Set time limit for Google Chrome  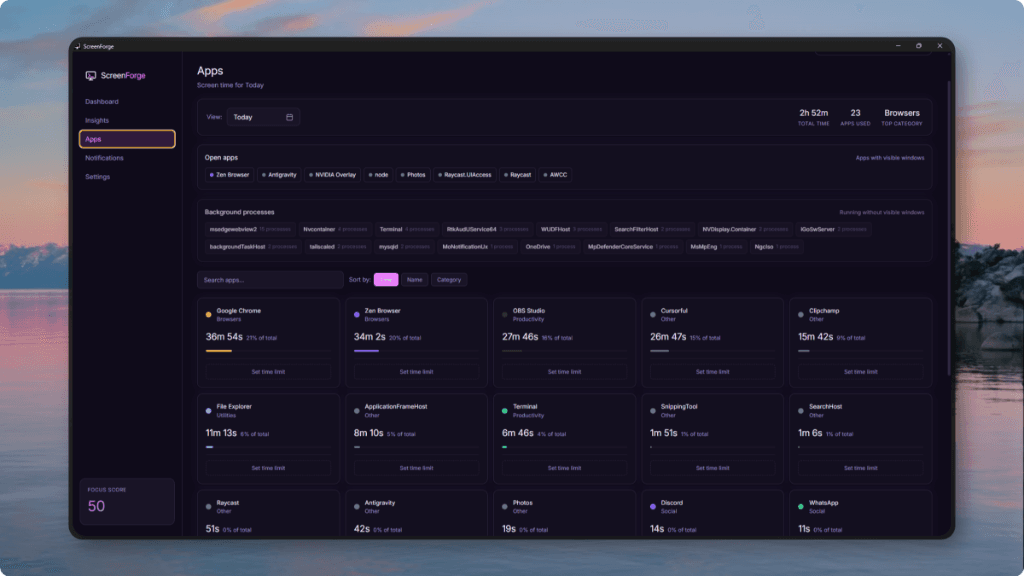[268, 371]
